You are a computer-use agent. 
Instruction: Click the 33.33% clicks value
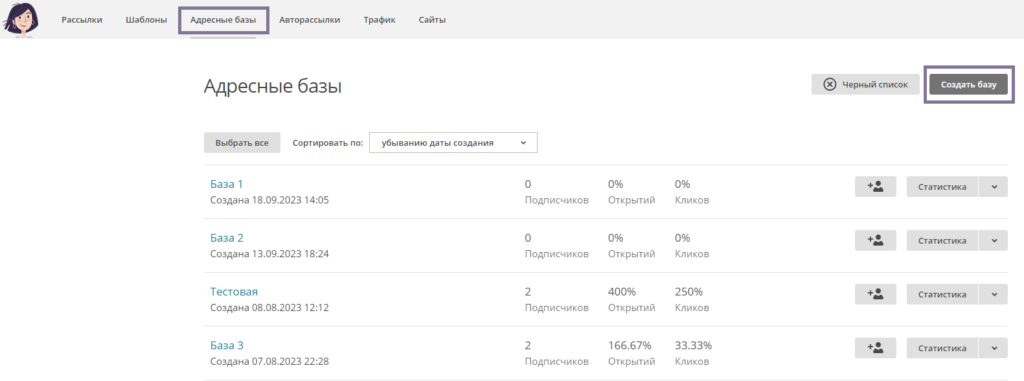tap(694, 345)
